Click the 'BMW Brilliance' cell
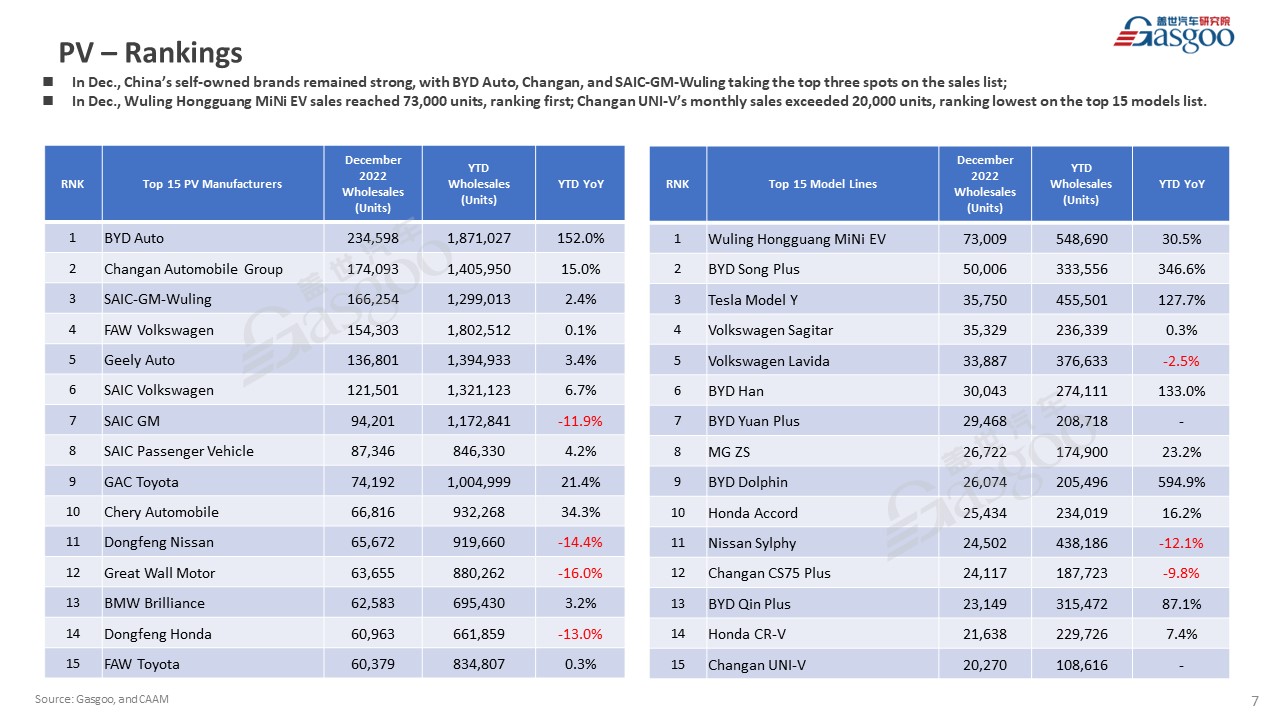 point(212,603)
